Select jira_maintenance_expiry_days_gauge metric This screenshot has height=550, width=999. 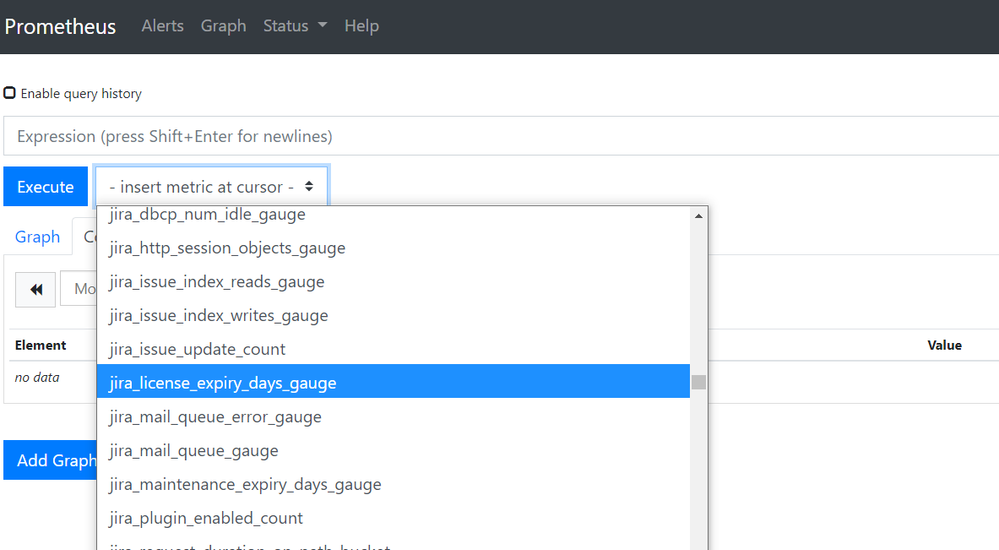tap(393, 484)
